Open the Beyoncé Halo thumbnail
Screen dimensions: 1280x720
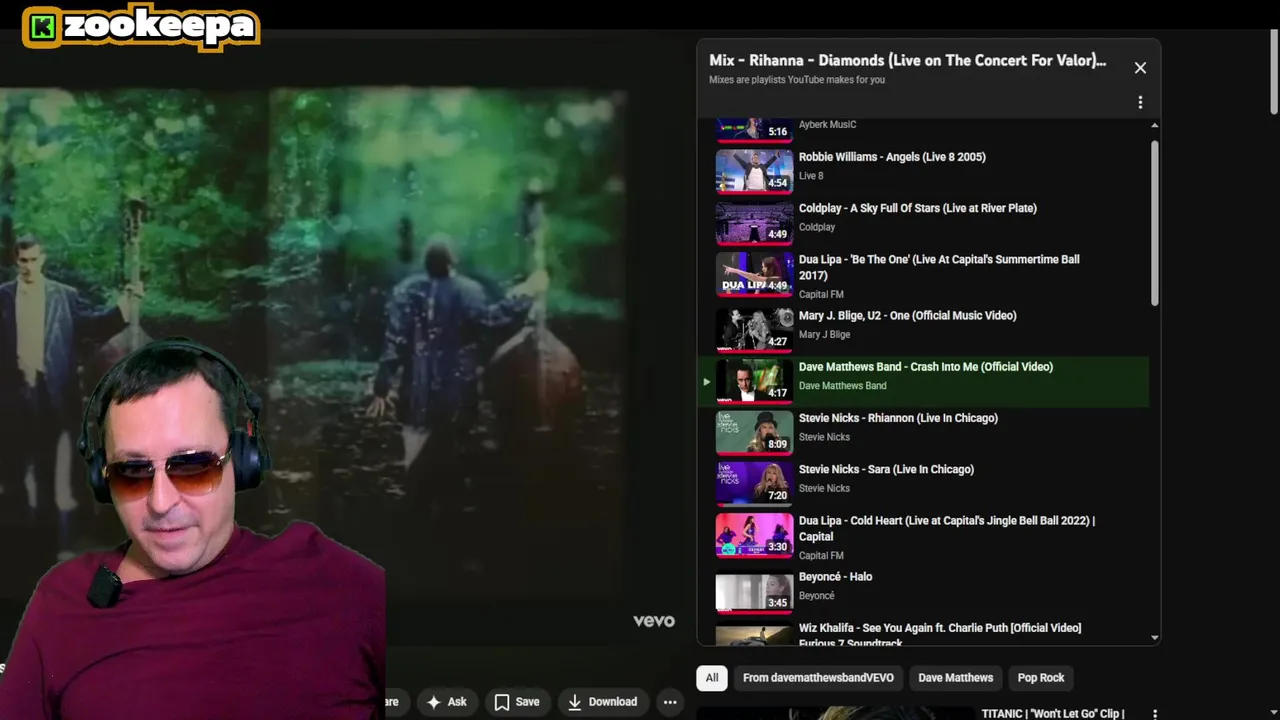(x=754, y=591)
